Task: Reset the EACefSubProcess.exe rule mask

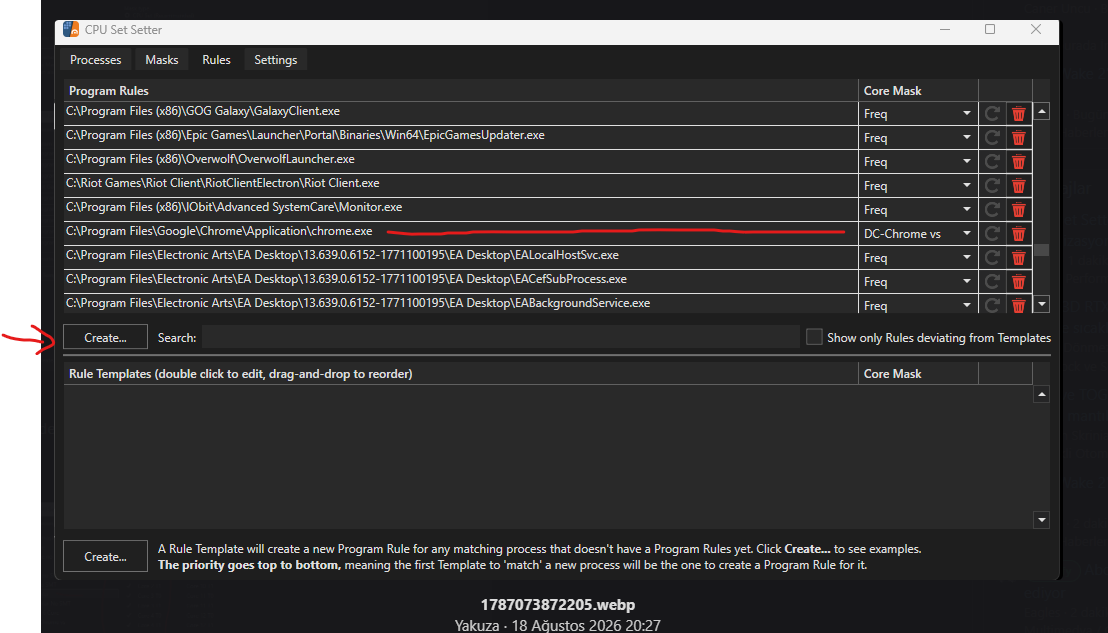Action: click(992, 282)
